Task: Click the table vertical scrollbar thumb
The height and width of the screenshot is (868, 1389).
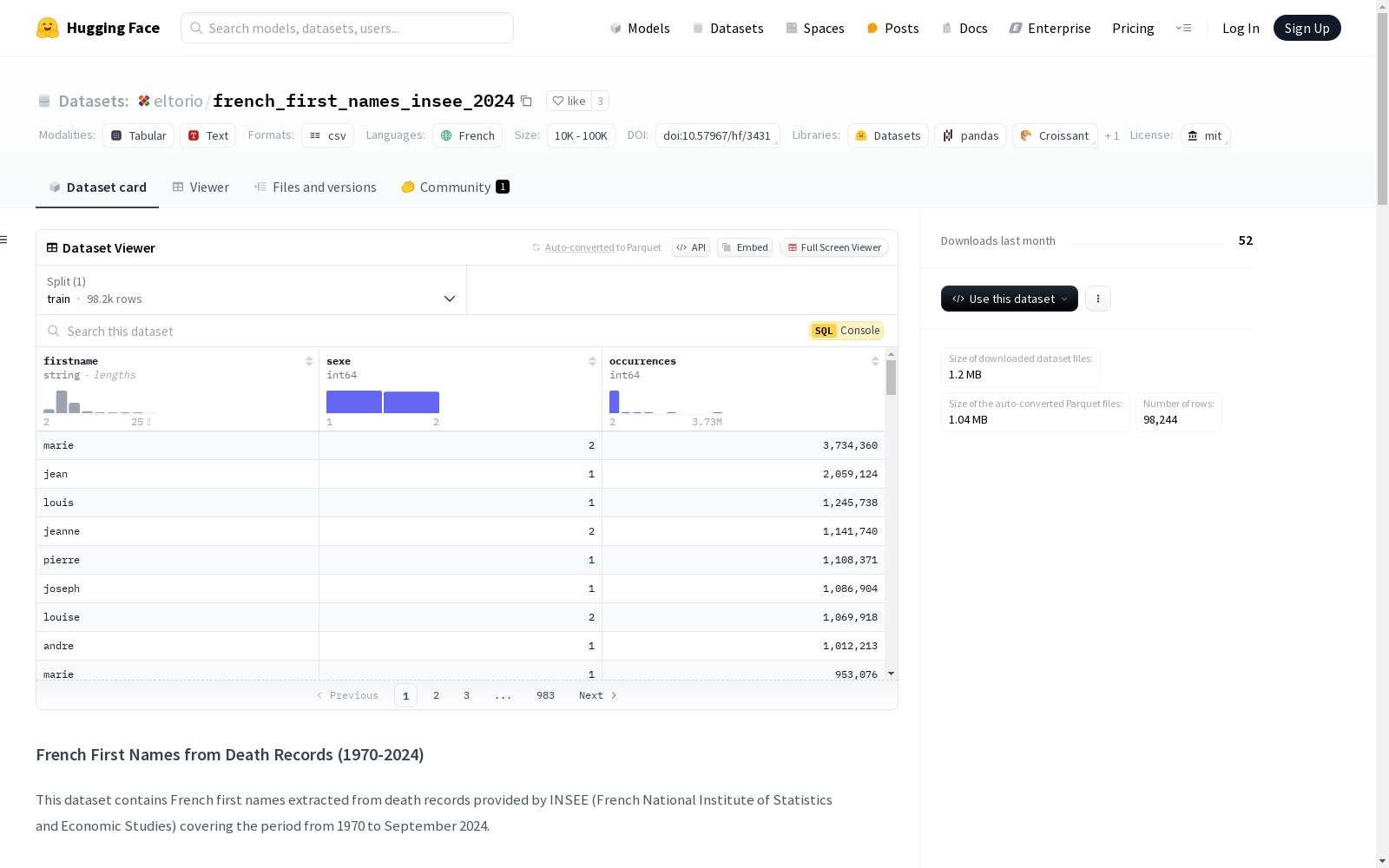Action: (x=891, y=378)
